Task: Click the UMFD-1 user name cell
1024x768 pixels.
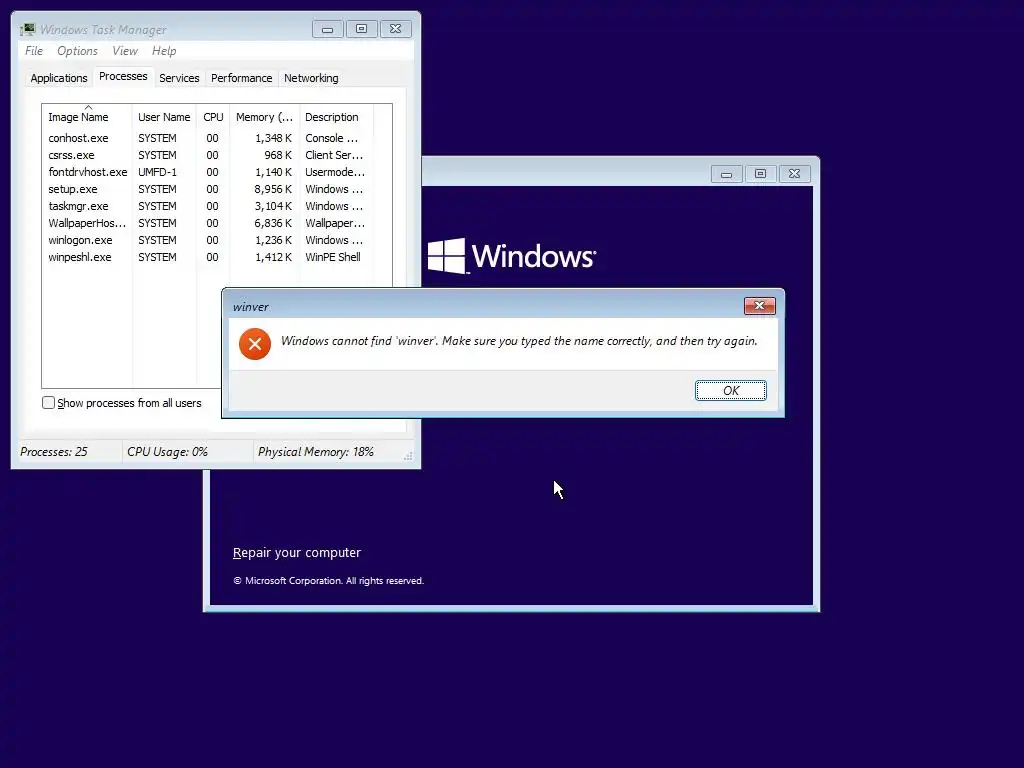Action: [x=157, y=172]
